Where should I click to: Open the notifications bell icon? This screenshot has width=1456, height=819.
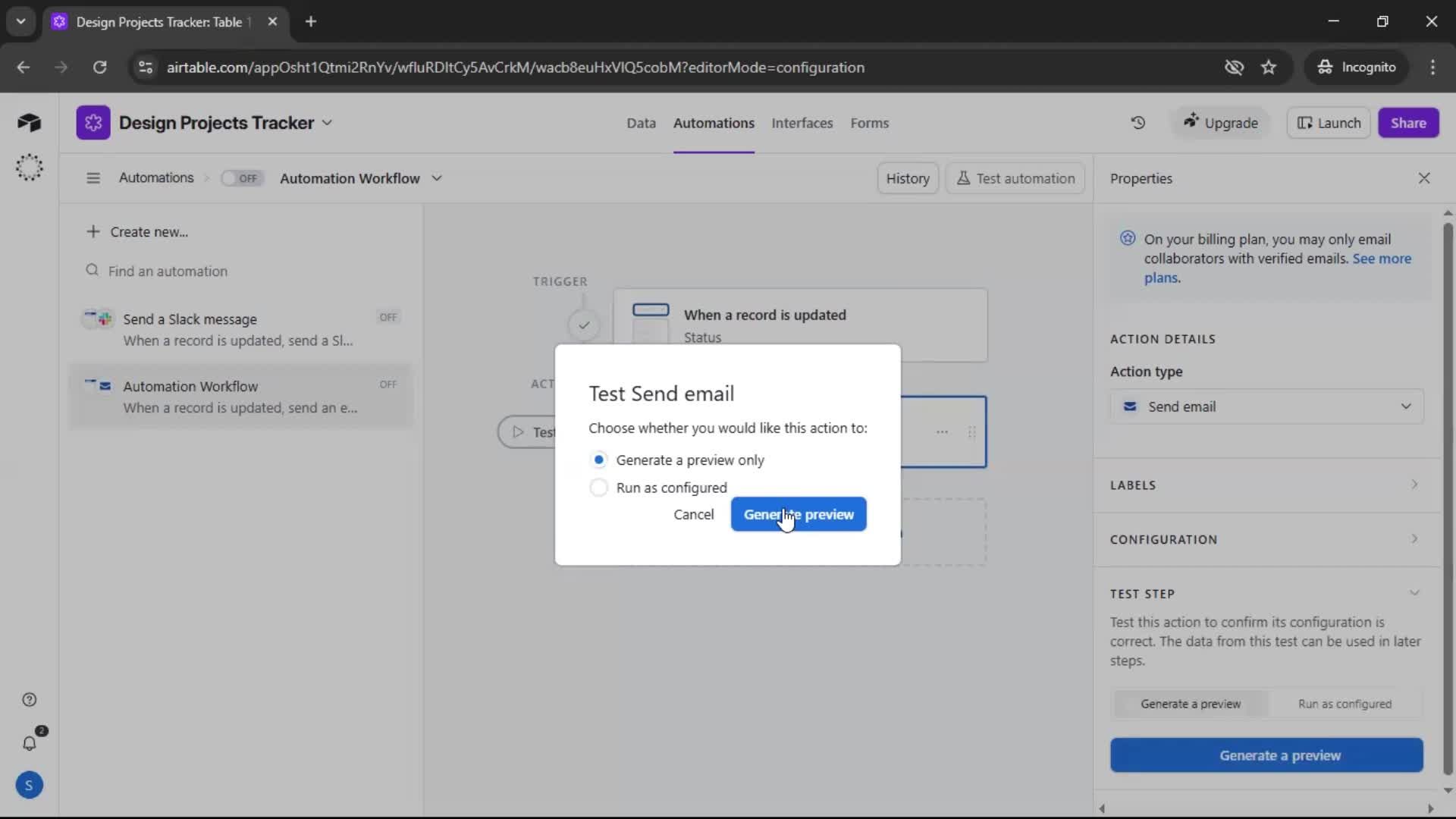click(29, 744)
